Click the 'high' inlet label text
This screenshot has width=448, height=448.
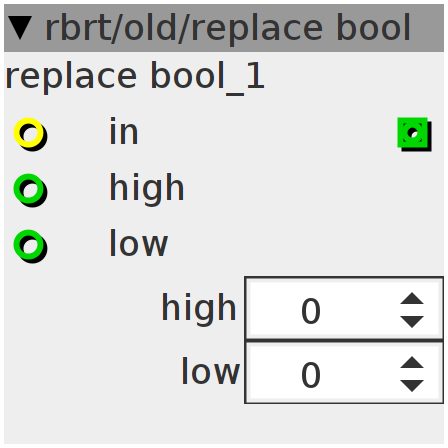(147, 188)
